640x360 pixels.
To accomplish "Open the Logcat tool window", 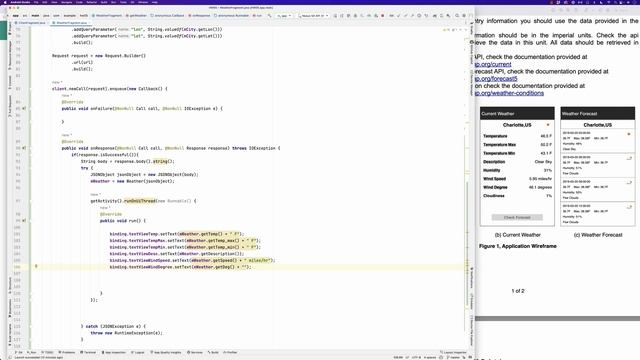I will [138, 352].
